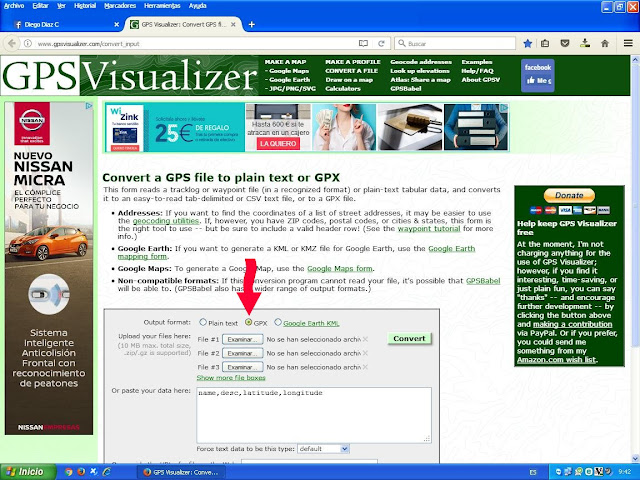Open the Editar menu

click(40, 6)
